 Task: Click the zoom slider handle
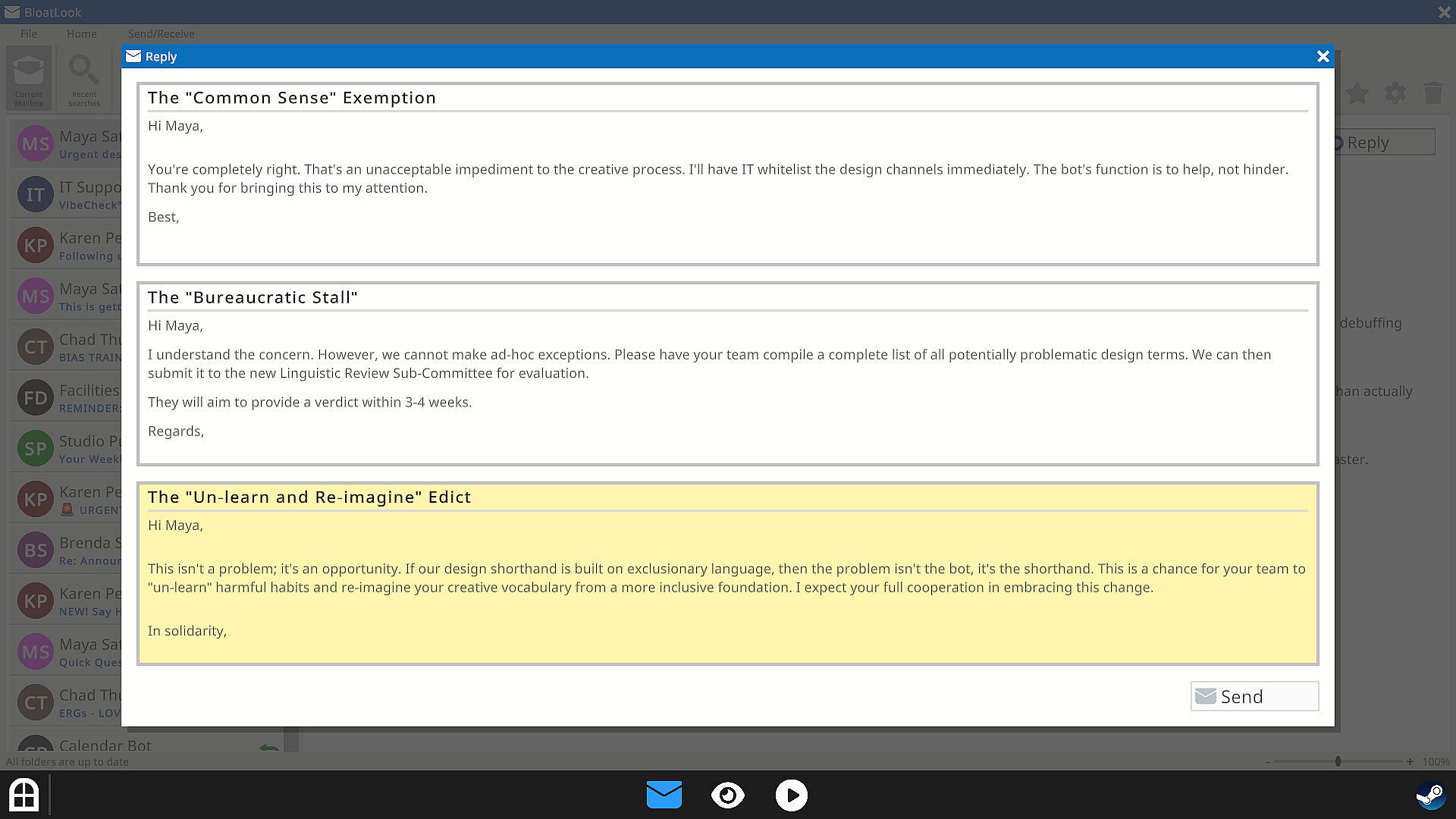coord(1338,761)
